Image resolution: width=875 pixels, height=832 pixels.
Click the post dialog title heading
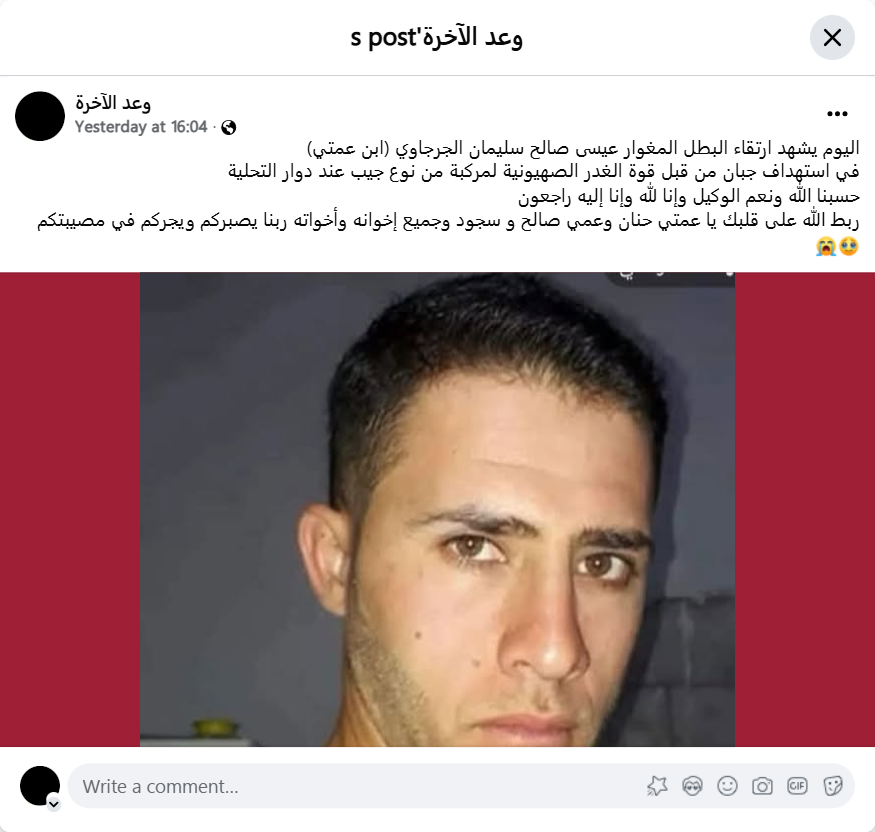point(436,37)
